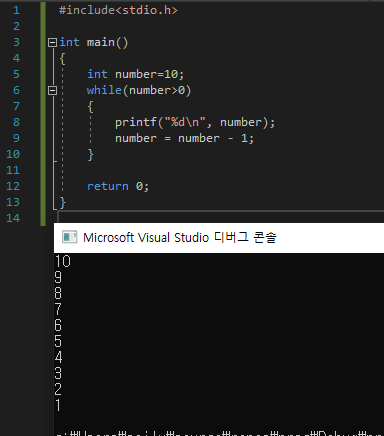Click the 'number = number - 1;' line
This screenshot has width=384, height=436.
click(184, 138)
